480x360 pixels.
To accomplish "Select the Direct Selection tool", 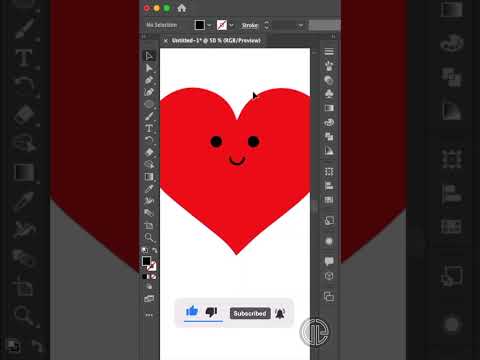I will pyautogui.click(x=149, y=68).
